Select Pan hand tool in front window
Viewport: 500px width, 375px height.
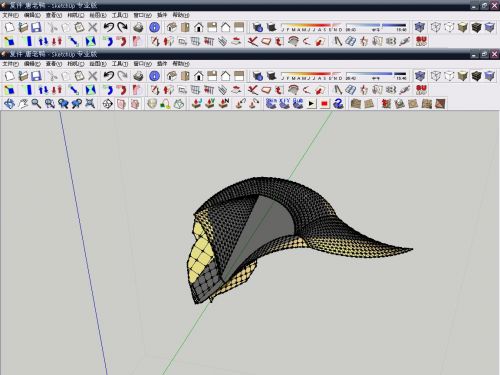tap(23, 104)
